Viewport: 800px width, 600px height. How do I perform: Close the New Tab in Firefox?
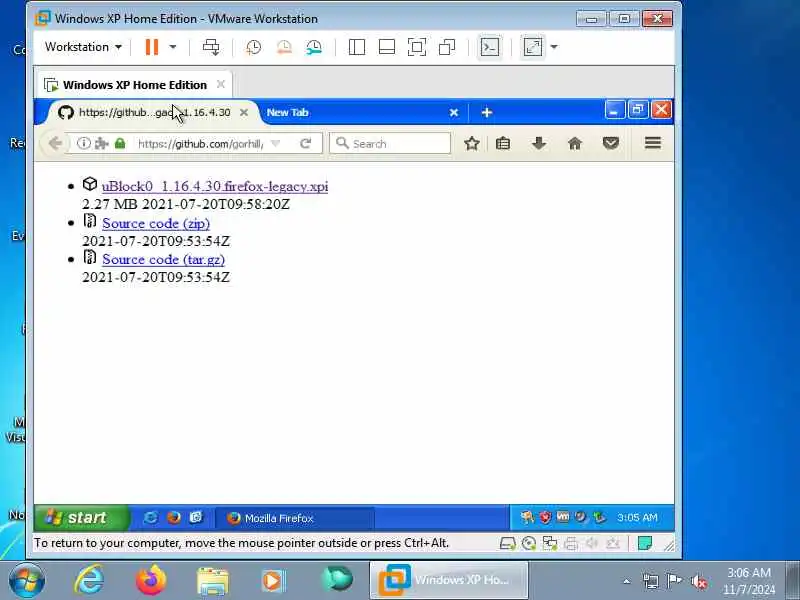click(454, 113)
